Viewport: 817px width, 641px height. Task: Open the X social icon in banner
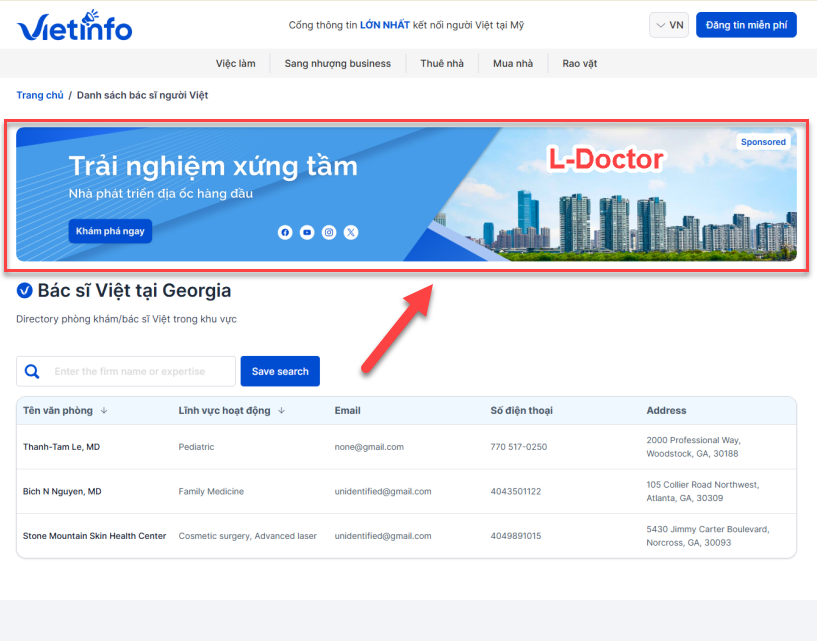[351, 232]
